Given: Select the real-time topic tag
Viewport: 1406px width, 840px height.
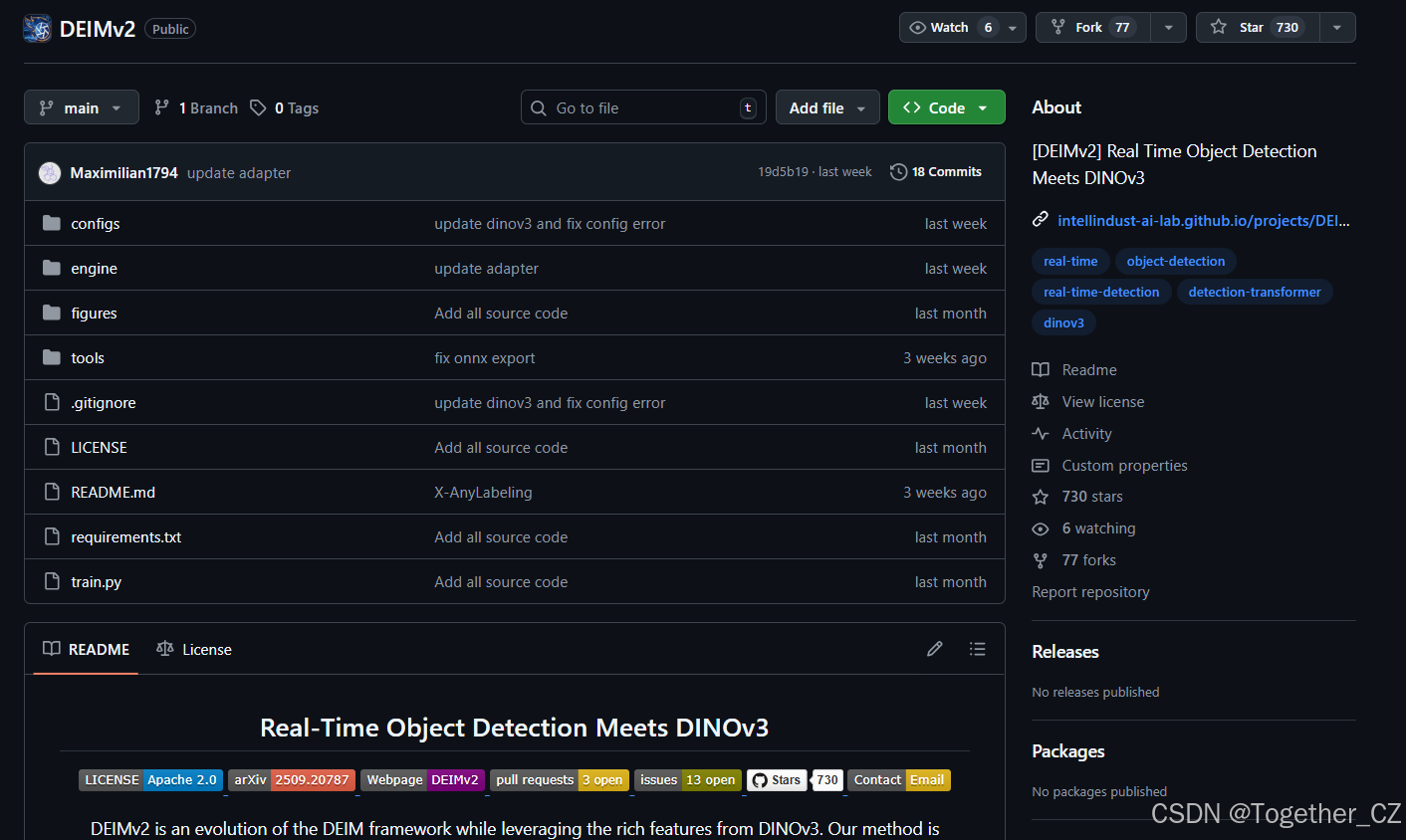Looking at the screenshot, I should point(1070,261).
